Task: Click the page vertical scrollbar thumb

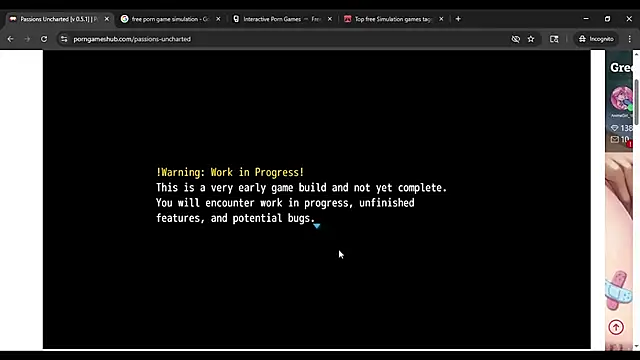Action: (x=636, y=102)
